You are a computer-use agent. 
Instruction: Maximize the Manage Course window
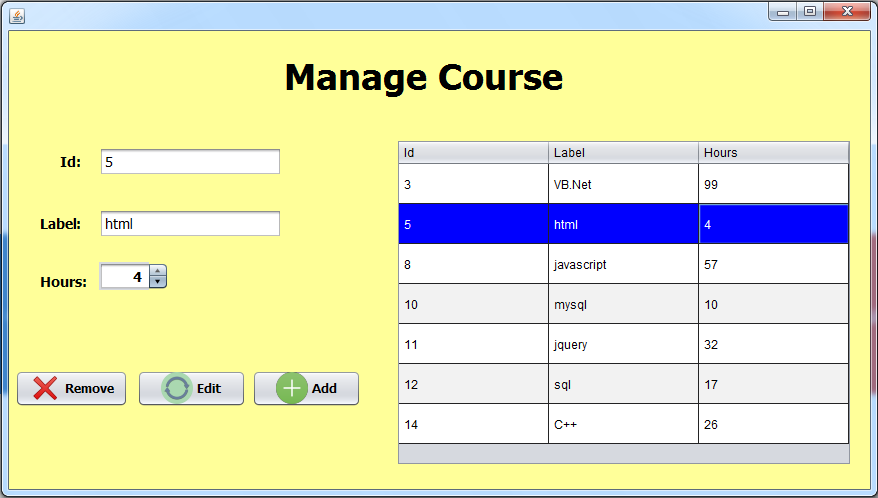point(810,11)
